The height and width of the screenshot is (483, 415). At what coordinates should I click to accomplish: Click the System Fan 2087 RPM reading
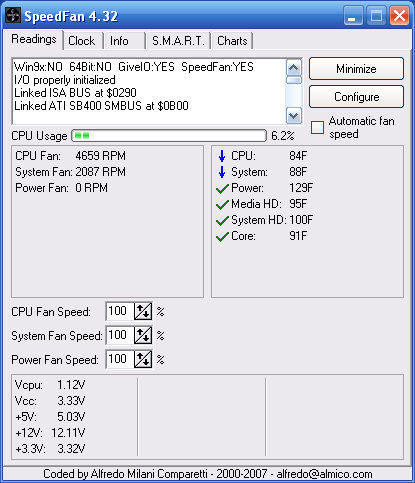71,172
